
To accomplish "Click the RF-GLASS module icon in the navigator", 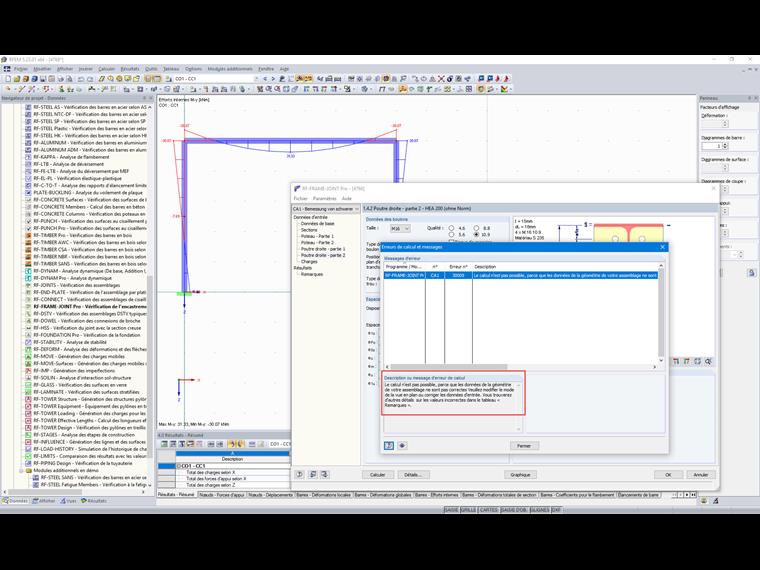I will pos(28,385).
